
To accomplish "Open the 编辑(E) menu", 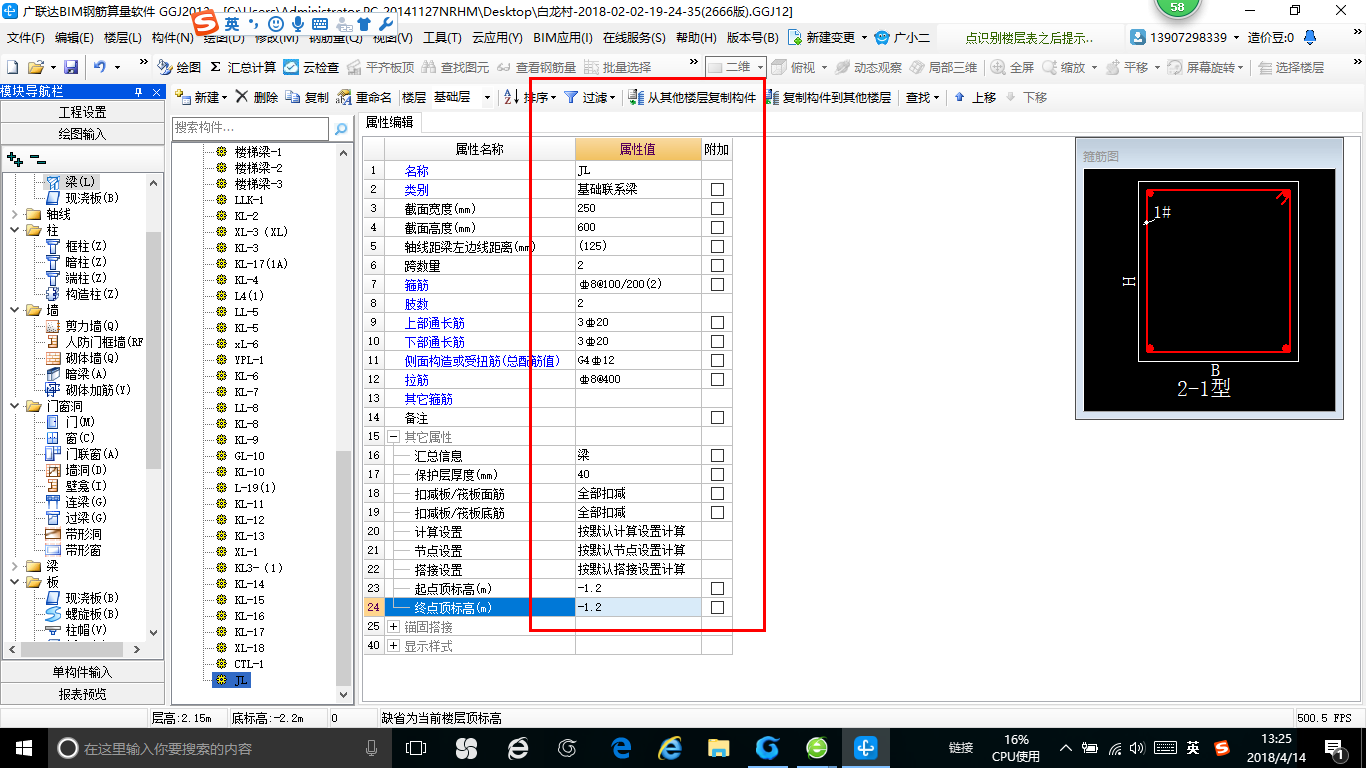I will pos(74,38).
